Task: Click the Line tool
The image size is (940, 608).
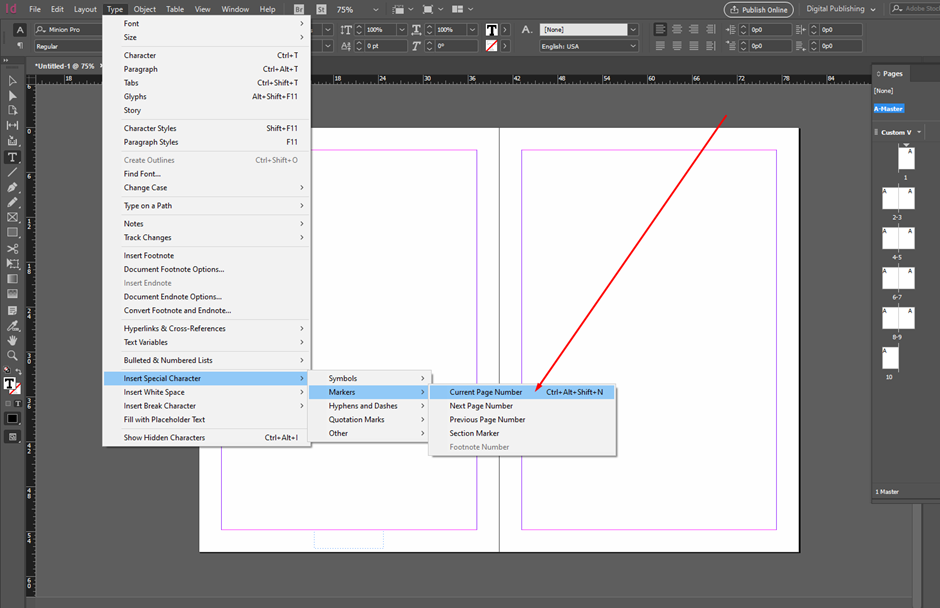Action: (x=13, y=172)
